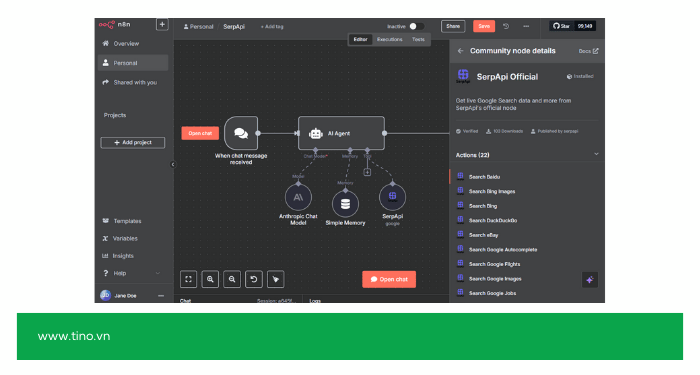The width and height of the screenshot is (700, 375).
Task: Switch to the Executions tab
Action: tap(389, 39)
